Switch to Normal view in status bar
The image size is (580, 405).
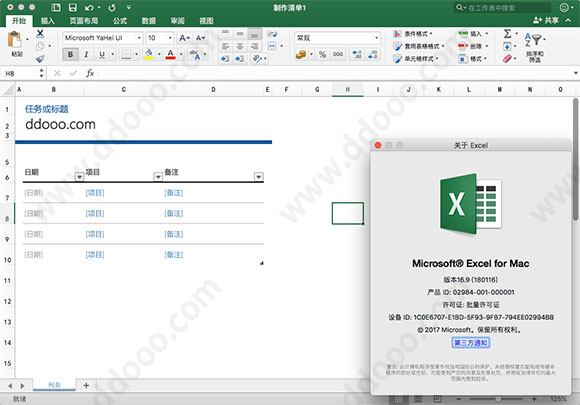tap(399, 399)
